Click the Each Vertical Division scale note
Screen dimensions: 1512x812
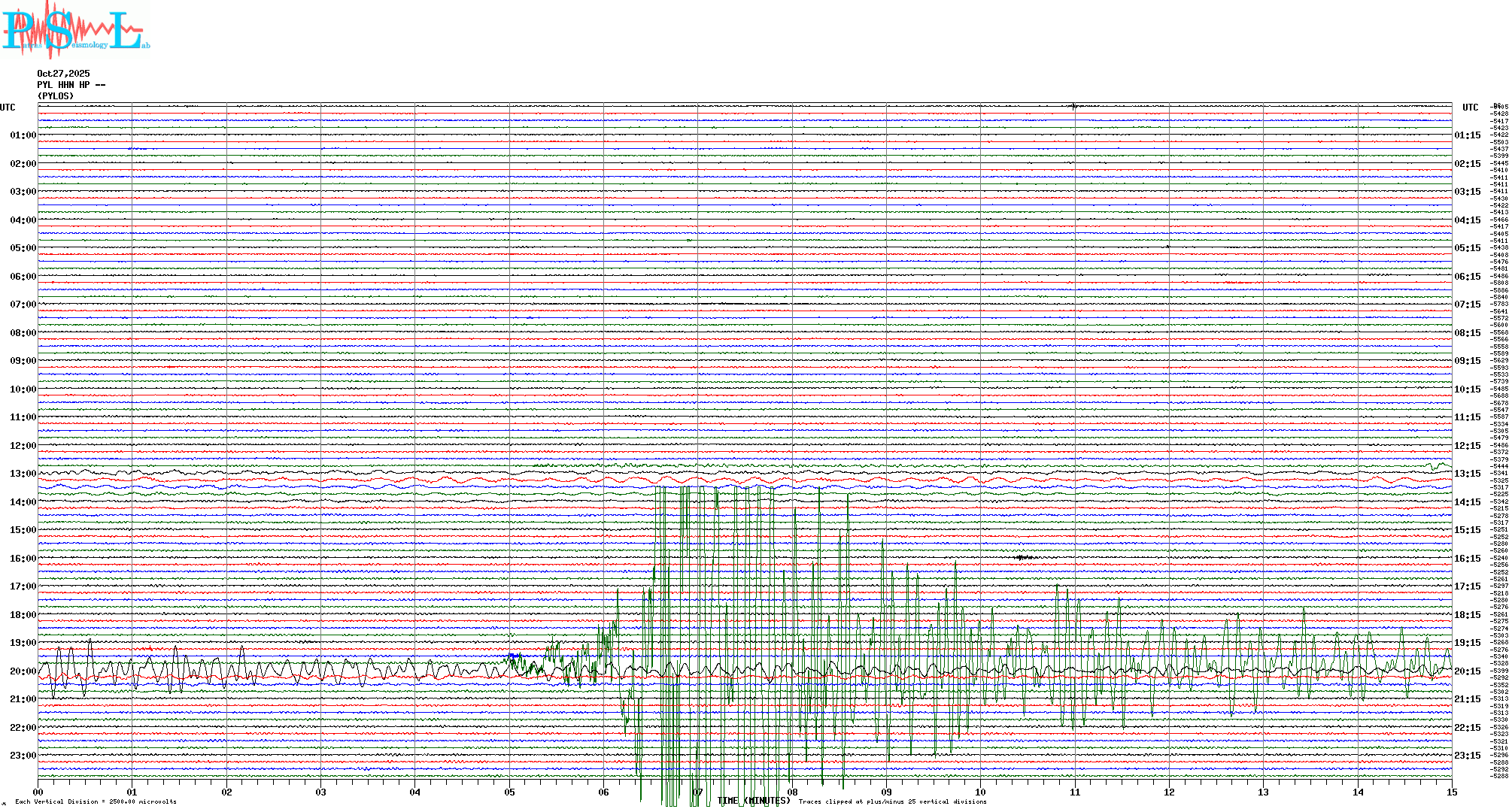96,801
